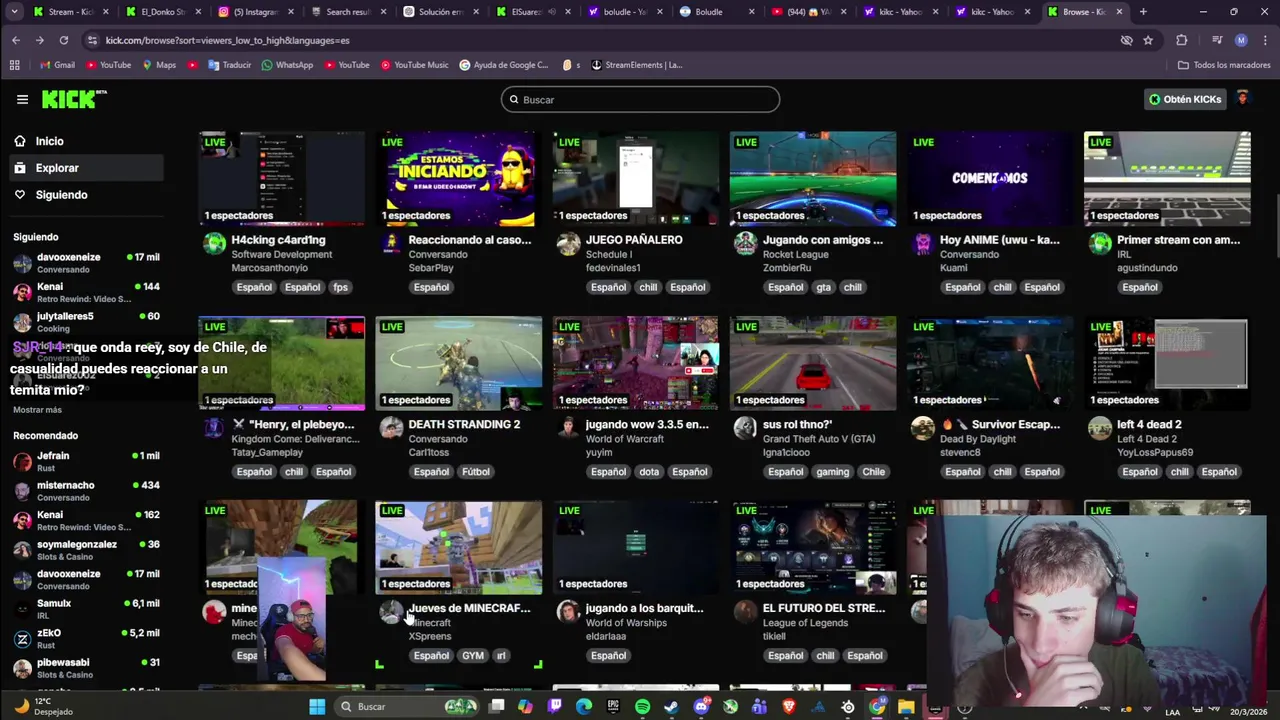Open the Rocket League category link
Viewport: 1280px width, 720px height.
coord(796,254)
